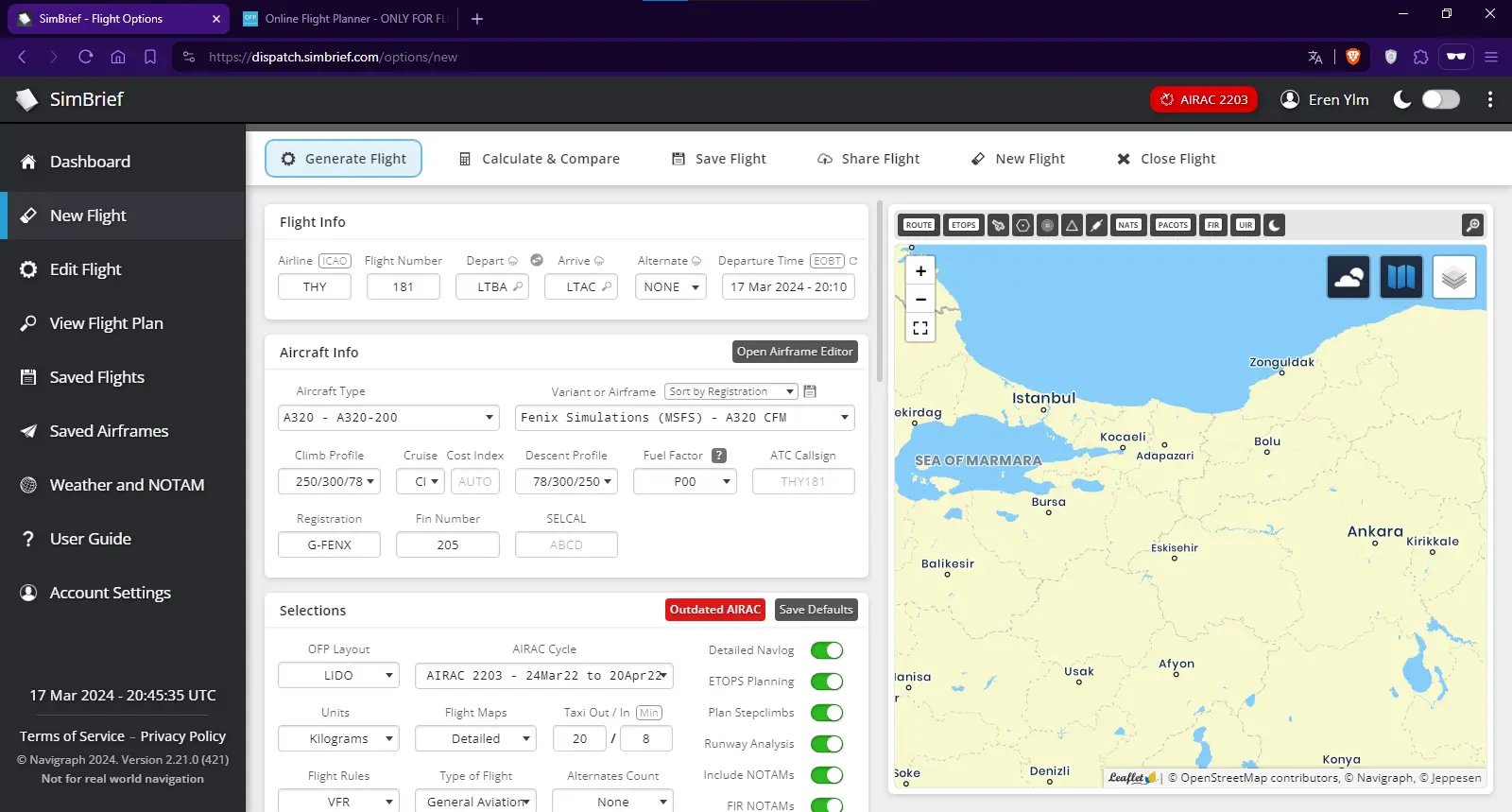Zoom in on the map
Viewport: 1512px width, 812px height.
(x=920, y=270)
